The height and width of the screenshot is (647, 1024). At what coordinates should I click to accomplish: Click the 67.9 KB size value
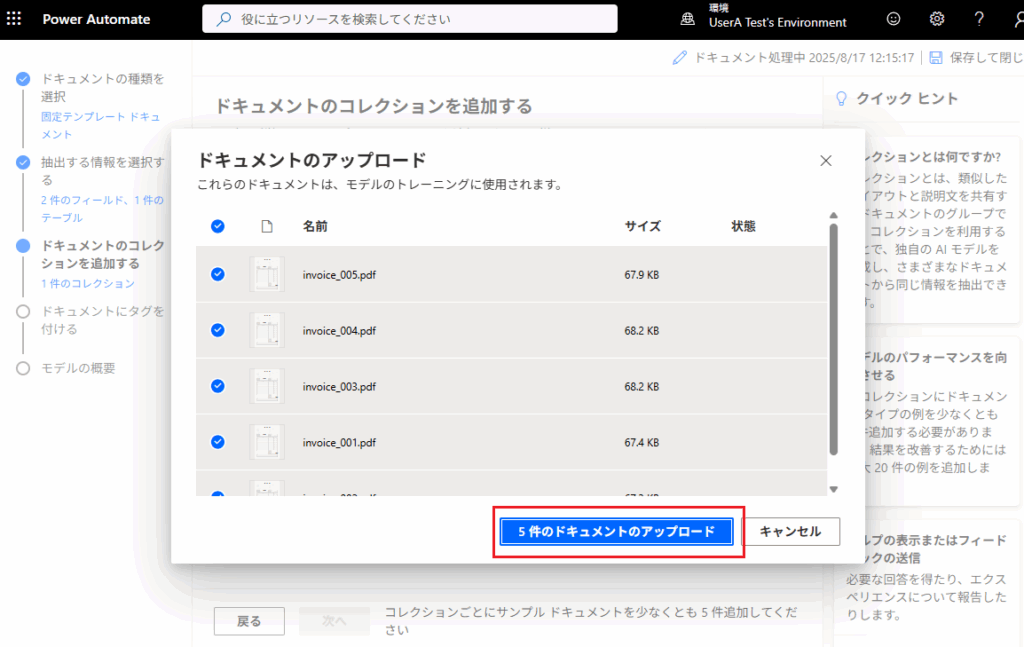click(641, 275)
